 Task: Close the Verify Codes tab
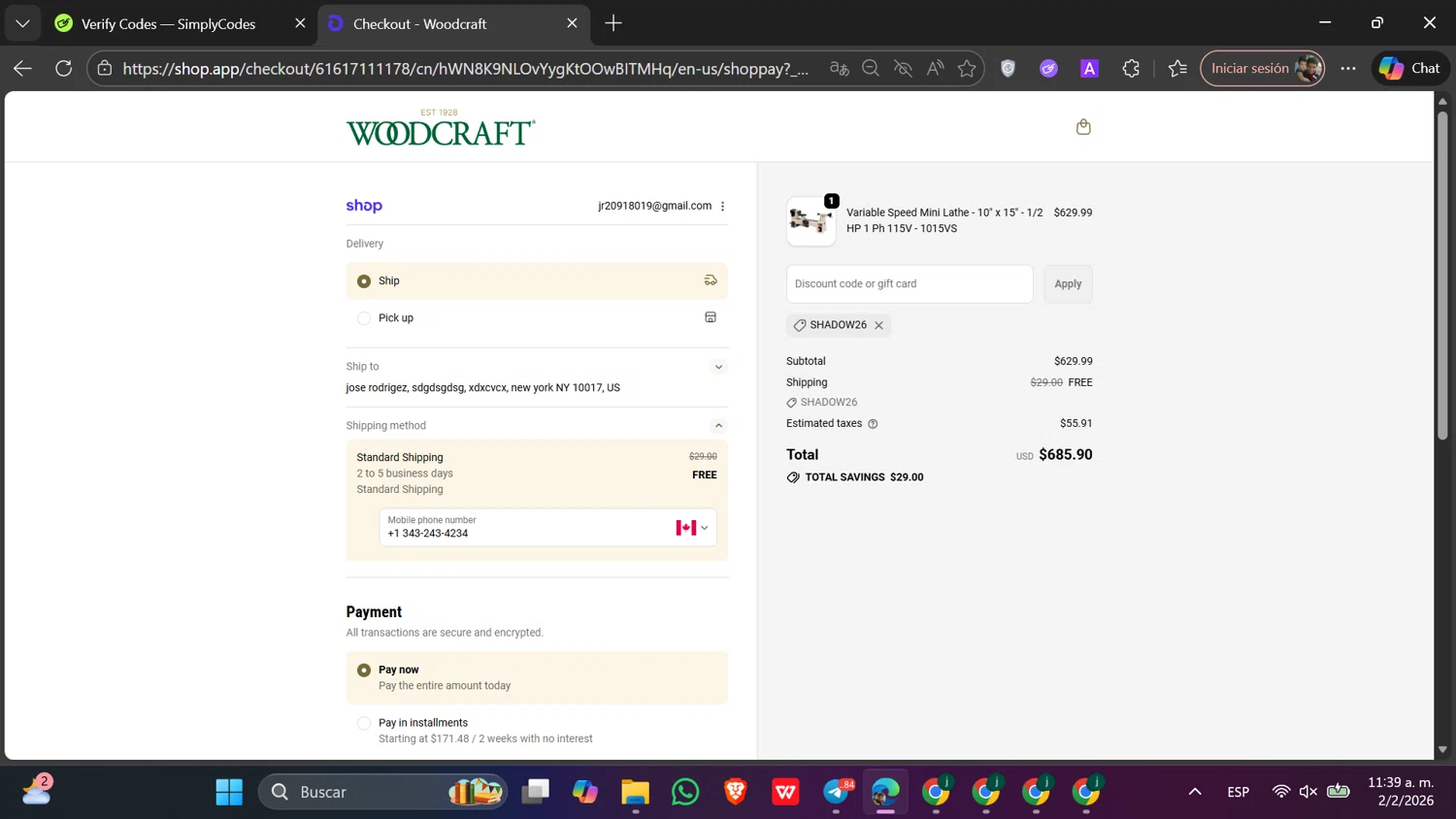pyautogui.click(x=300, y=23)
